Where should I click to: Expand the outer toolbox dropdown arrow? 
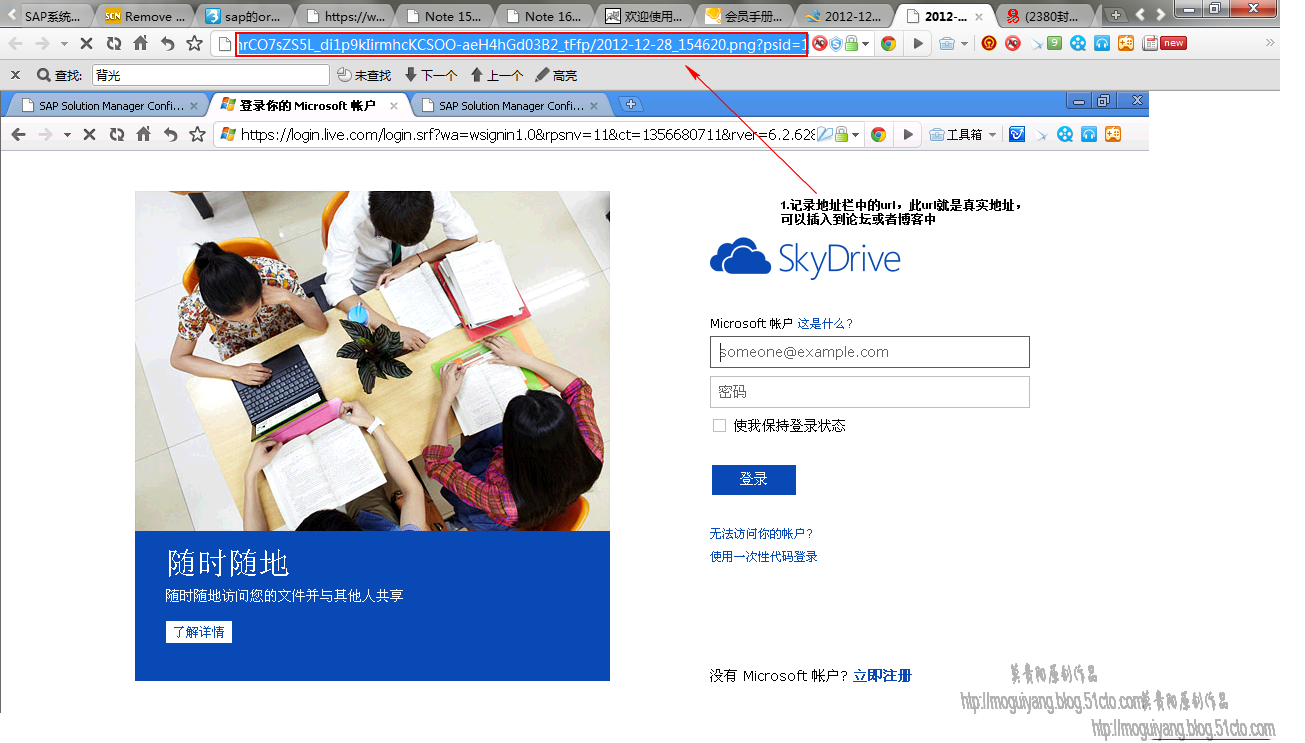pyautogui.click(x=964, y=45)
